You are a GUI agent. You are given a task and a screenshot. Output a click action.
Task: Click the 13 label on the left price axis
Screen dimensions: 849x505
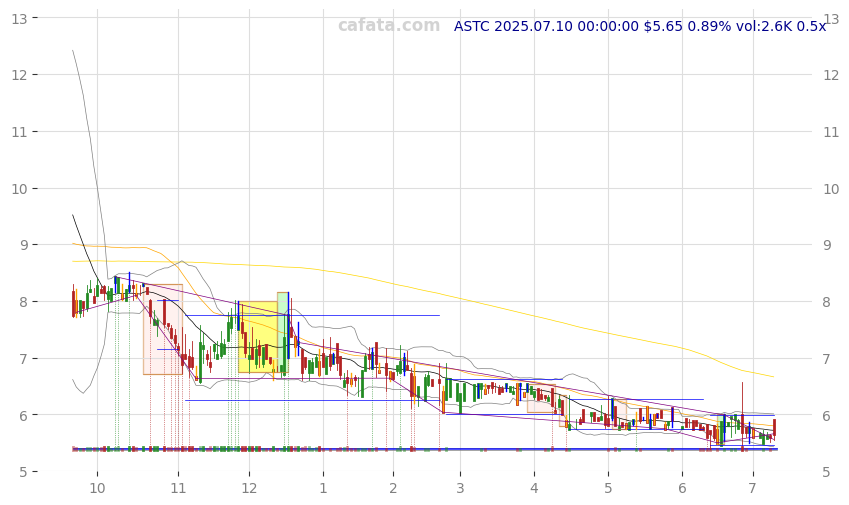[19, 19]
